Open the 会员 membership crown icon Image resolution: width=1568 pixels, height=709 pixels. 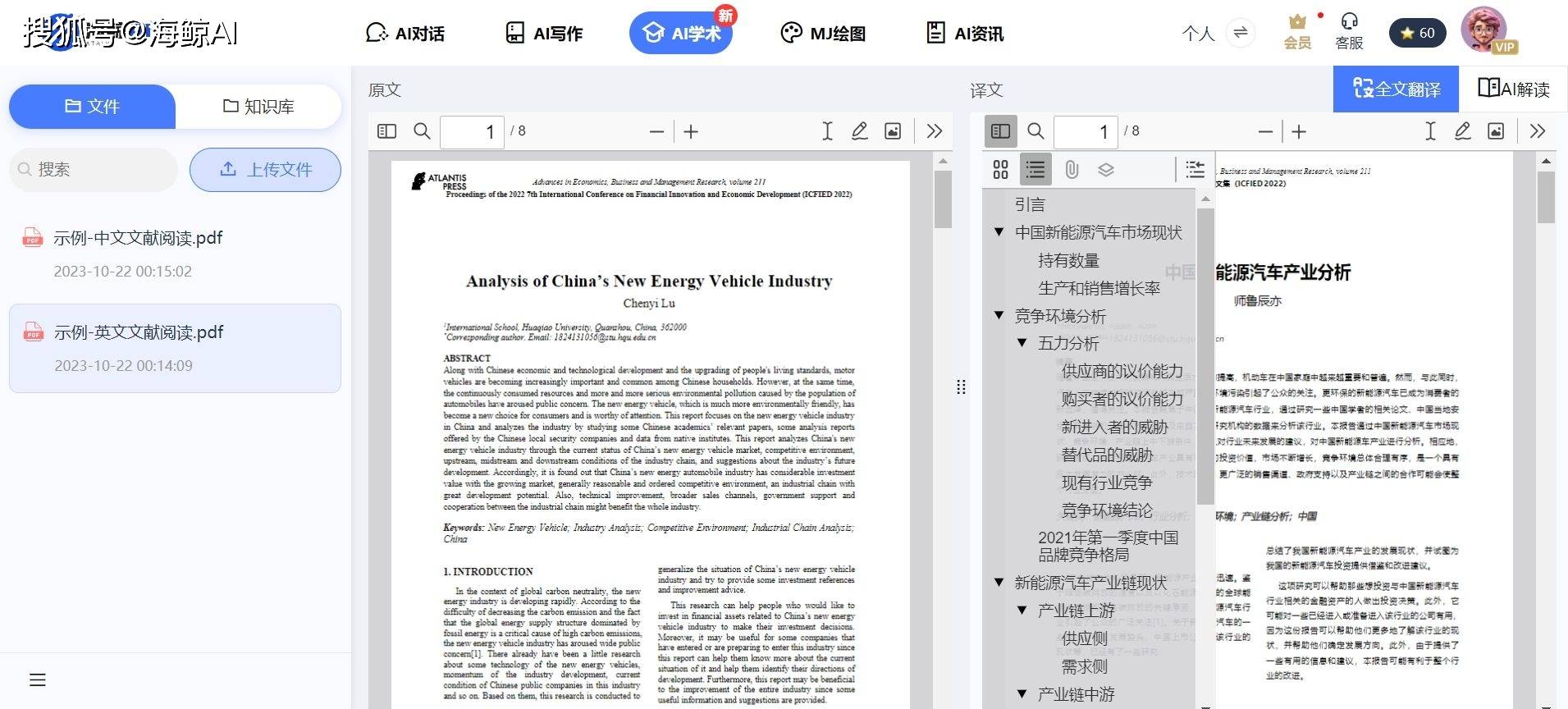tap(1297, 33)
